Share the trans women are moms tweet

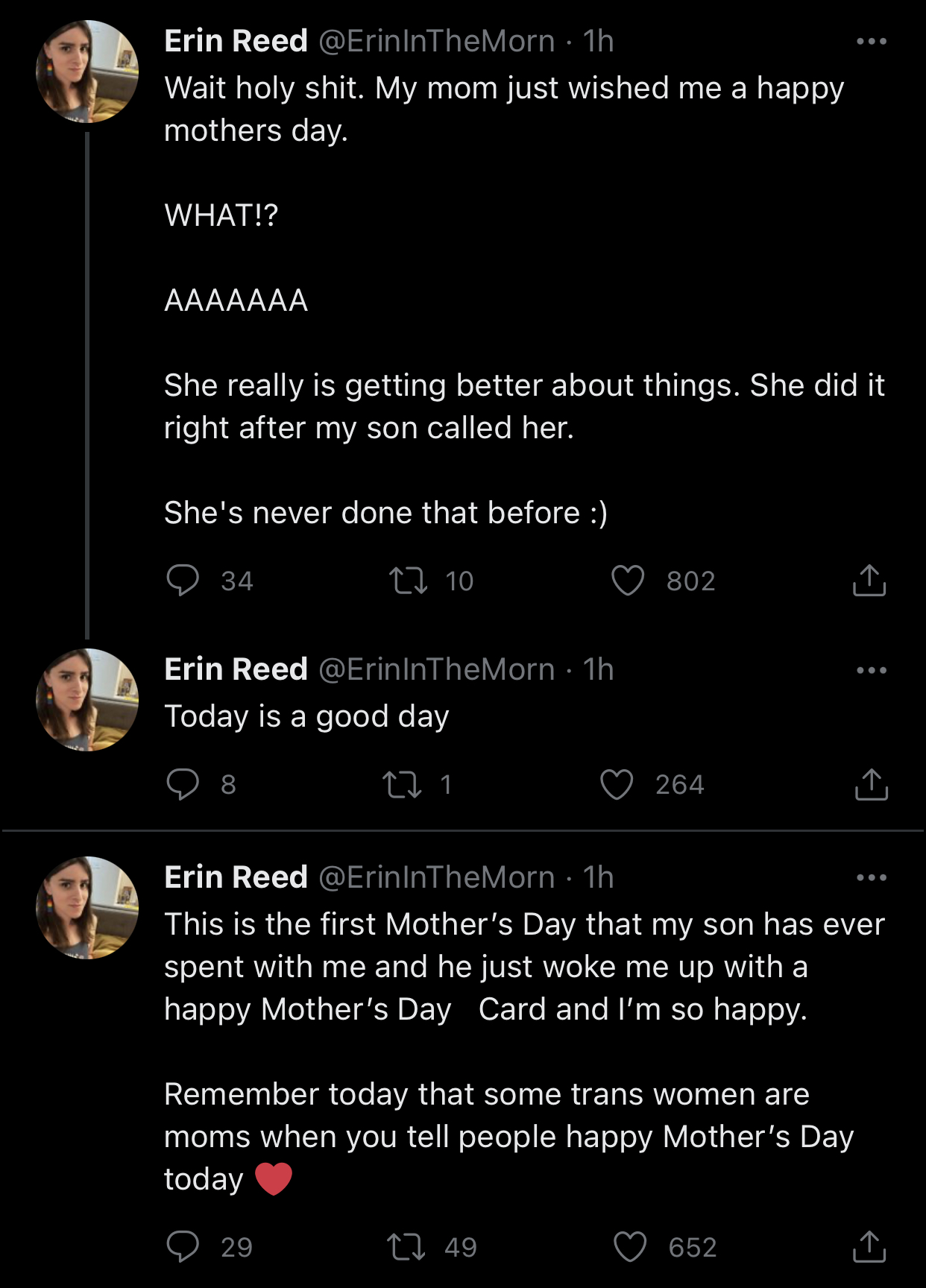coord(869,1246)
